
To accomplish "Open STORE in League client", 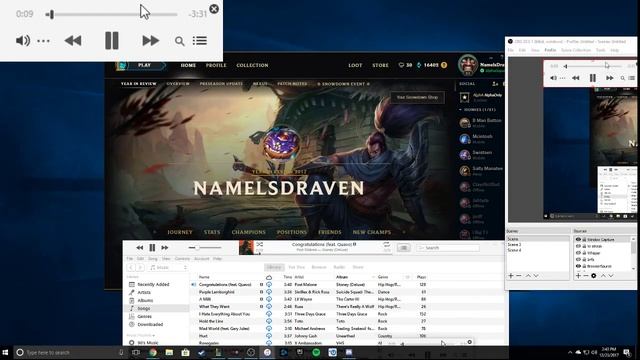I will point(380,65).
